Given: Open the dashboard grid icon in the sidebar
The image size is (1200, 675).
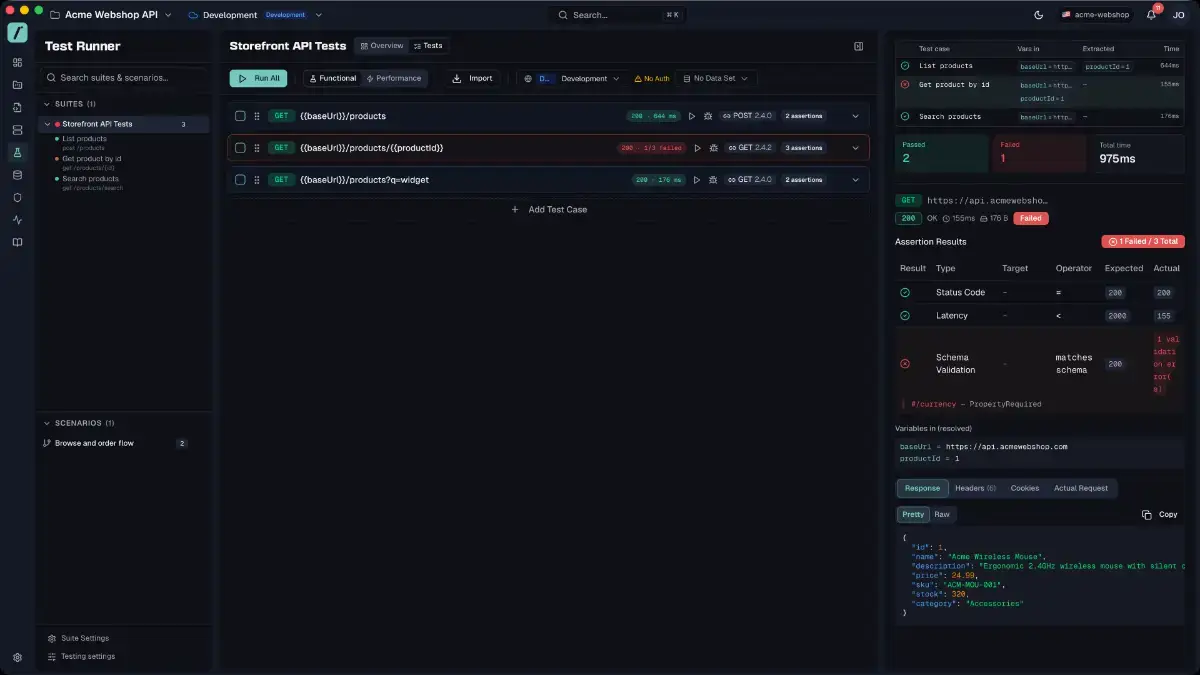Looking at the screenshot, I should click(x=17, y=62).
